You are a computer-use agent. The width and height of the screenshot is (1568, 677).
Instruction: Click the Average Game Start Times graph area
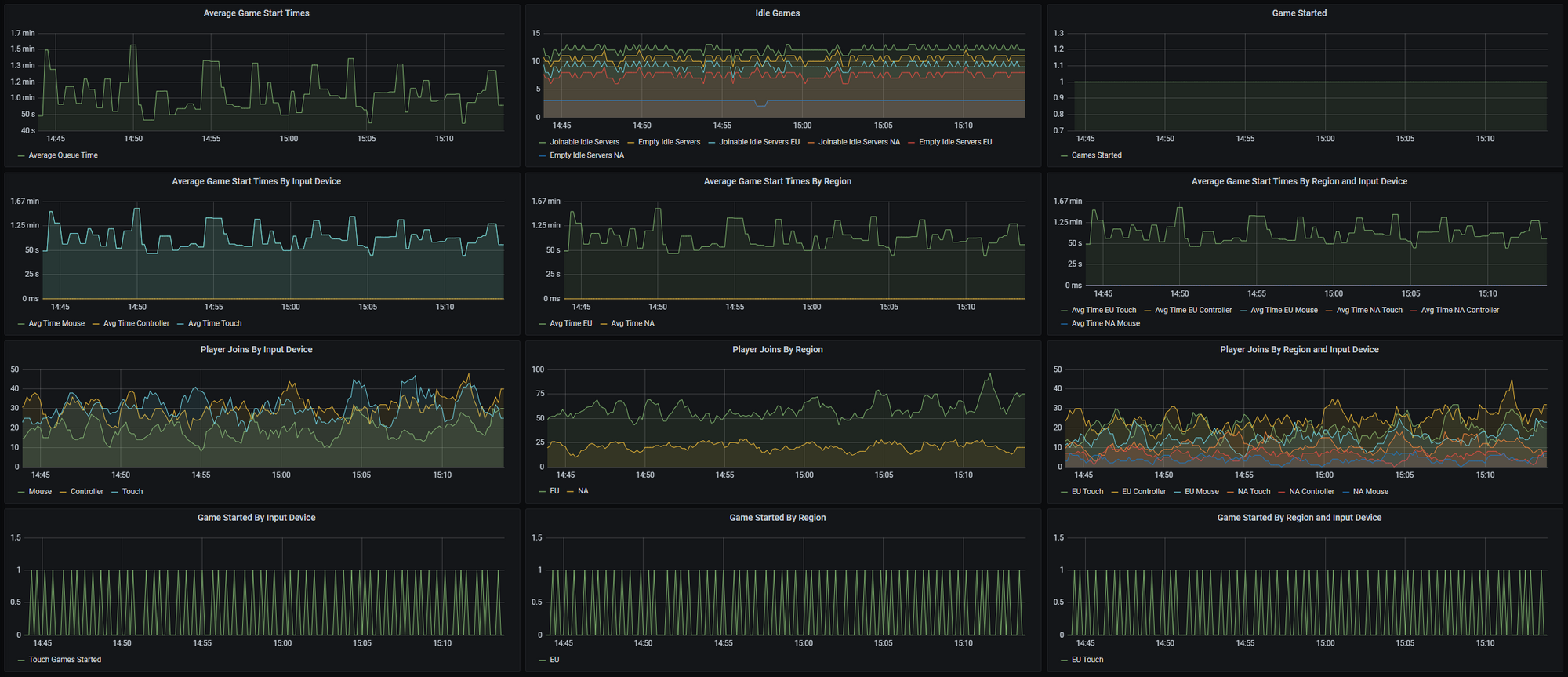point(271,82)
